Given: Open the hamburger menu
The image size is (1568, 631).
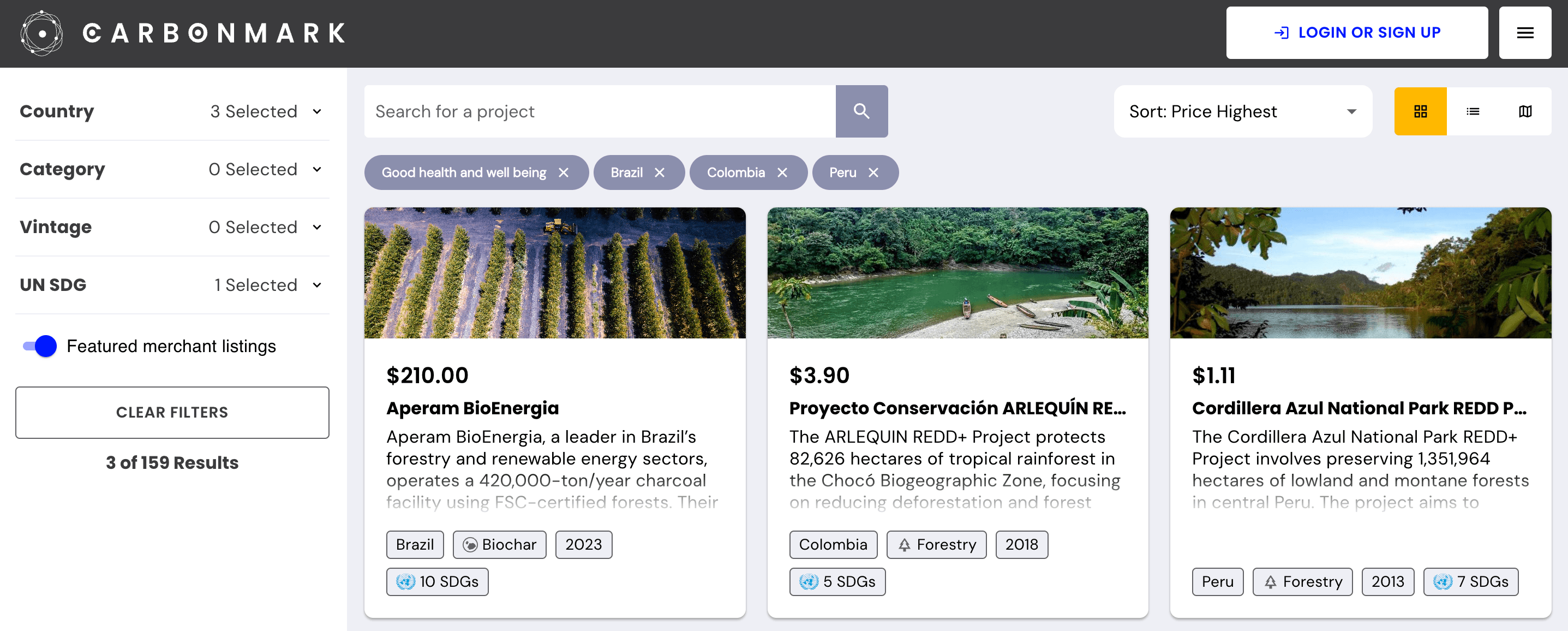Looking at the screenshot, I should click(1526, 32).
